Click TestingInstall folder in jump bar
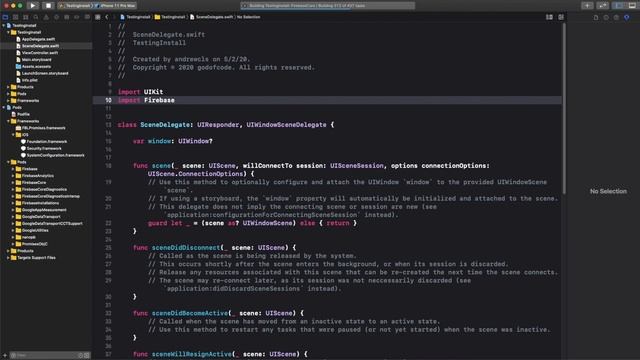The image size is (640, 360). tap(170, 17)
